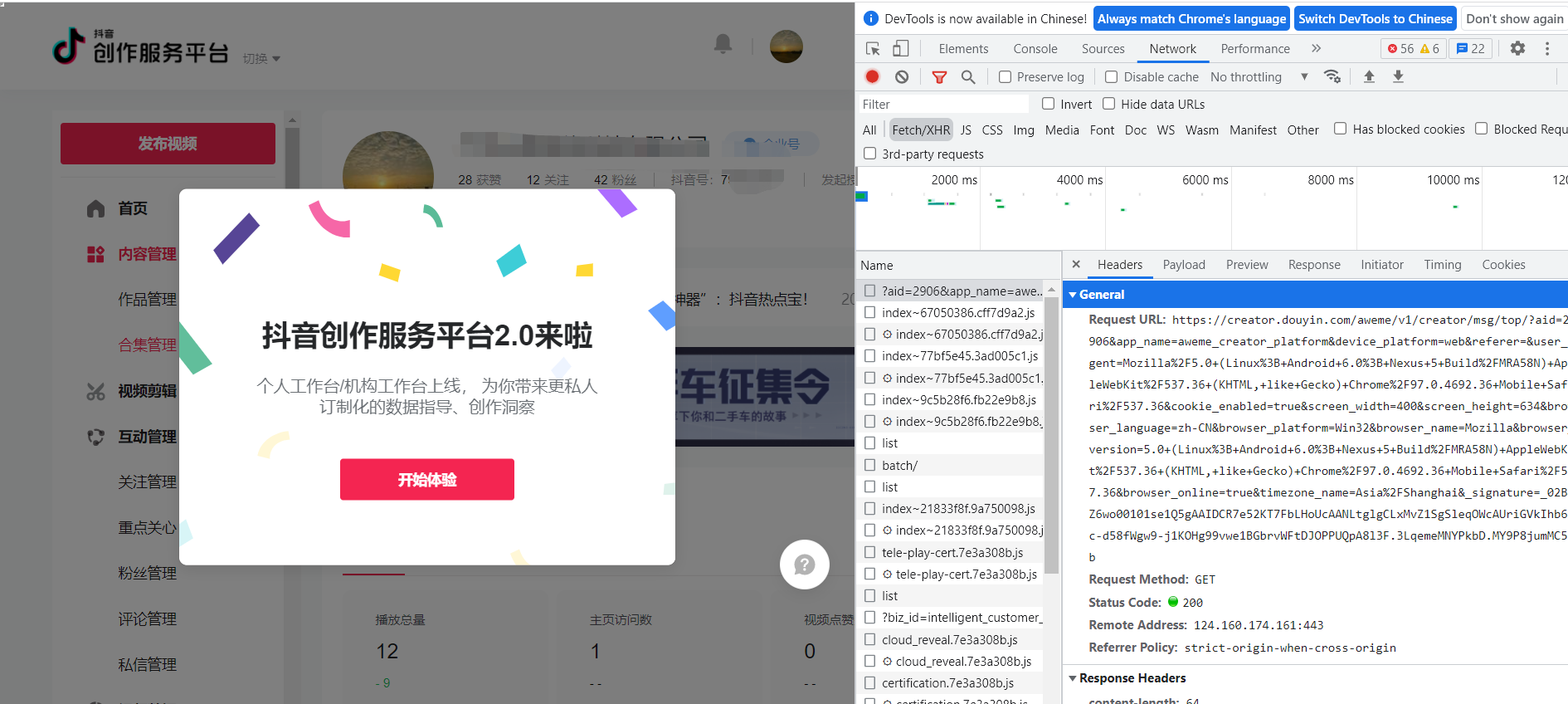
Task: Click the 视频剪辑 scissors icon
Action: click(96, 391)
